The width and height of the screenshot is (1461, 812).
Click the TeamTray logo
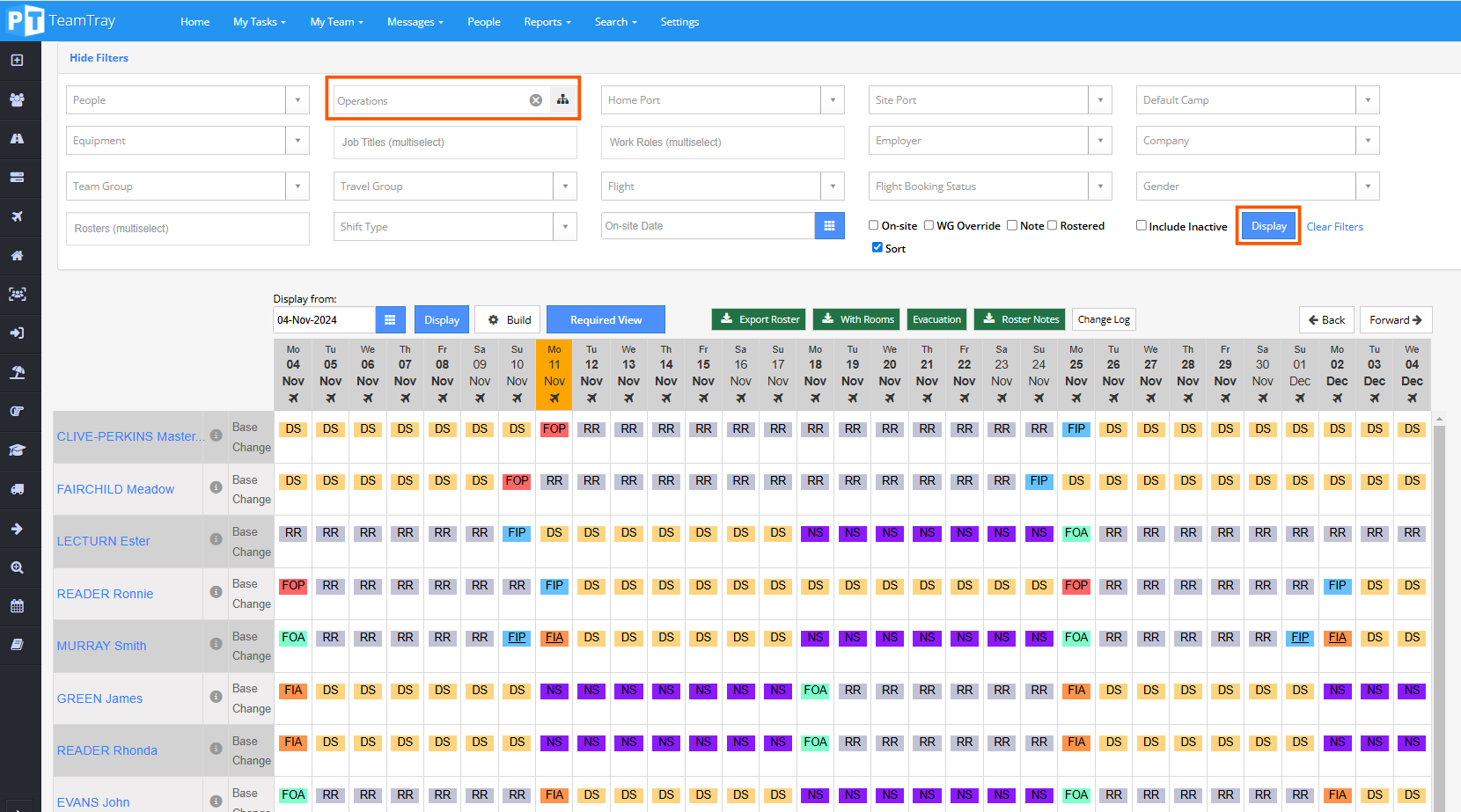pos(61,20)
